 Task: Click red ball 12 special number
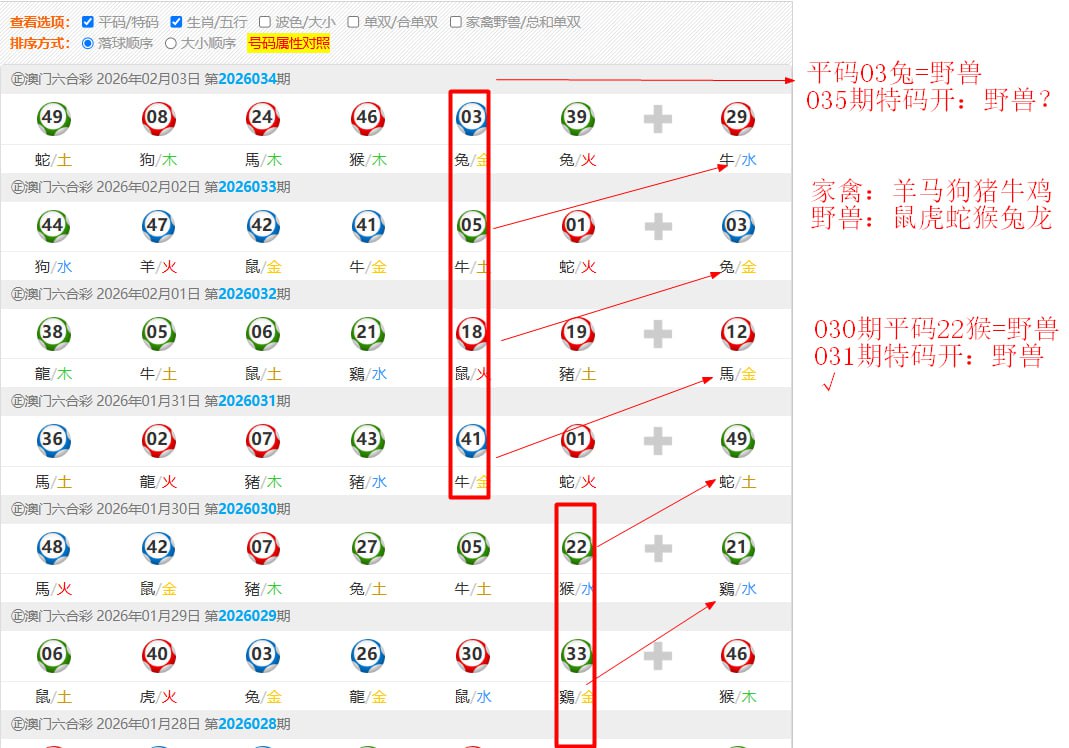tap(736, 333)
